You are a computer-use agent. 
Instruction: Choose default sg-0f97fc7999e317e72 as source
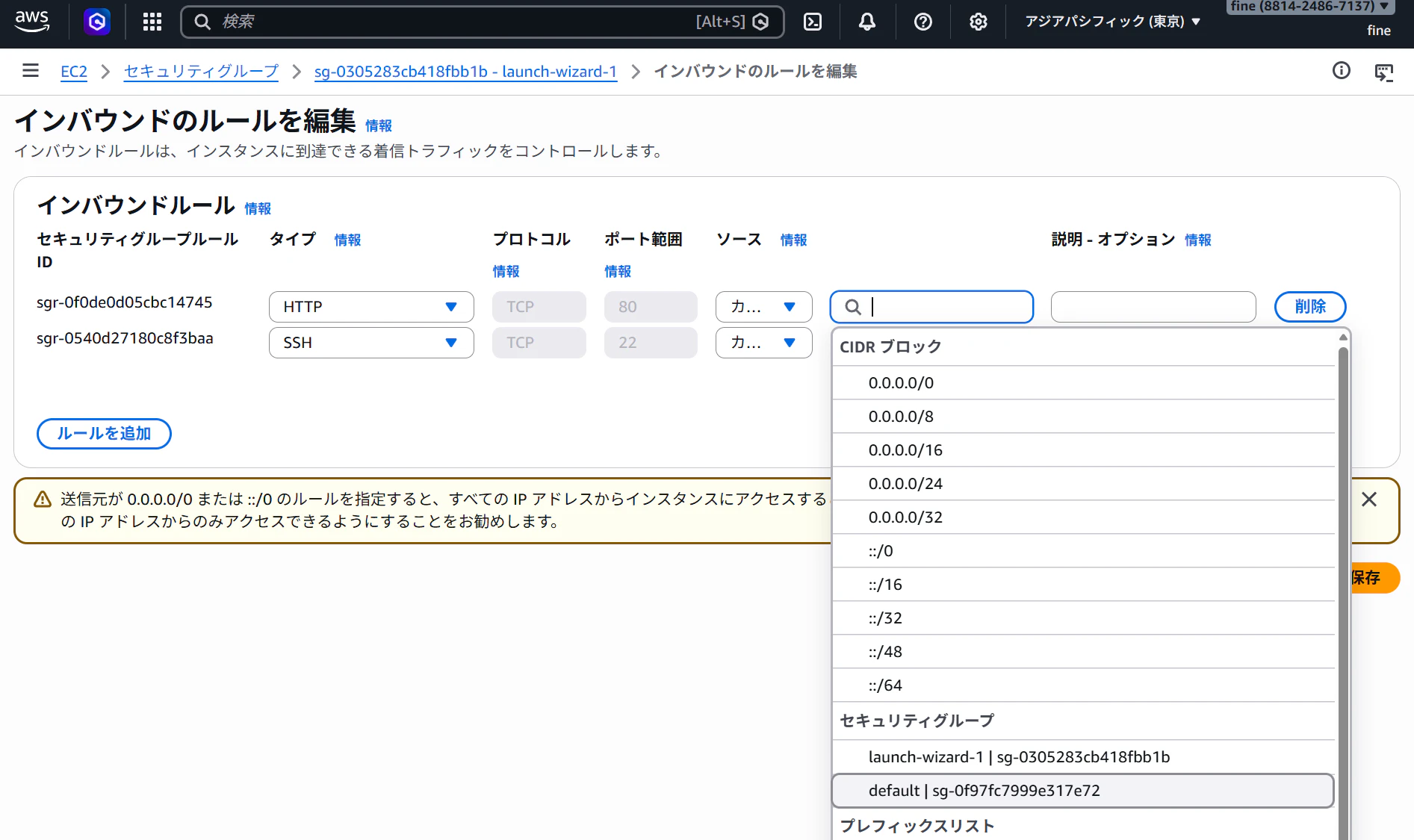click(x=1083, y=791)
